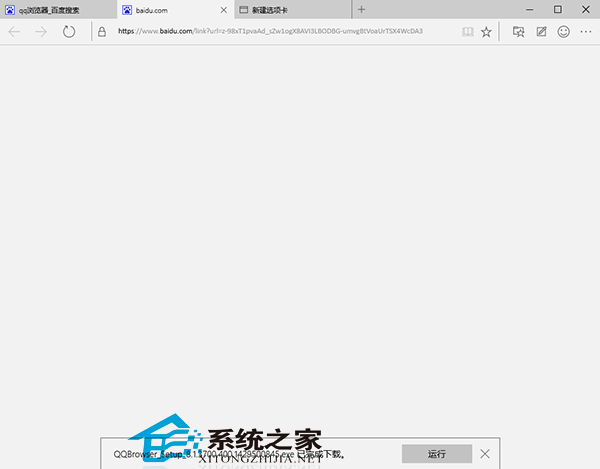Make a web note with pen icon
The image size is (600, 469).
click(x=541, y=32)
